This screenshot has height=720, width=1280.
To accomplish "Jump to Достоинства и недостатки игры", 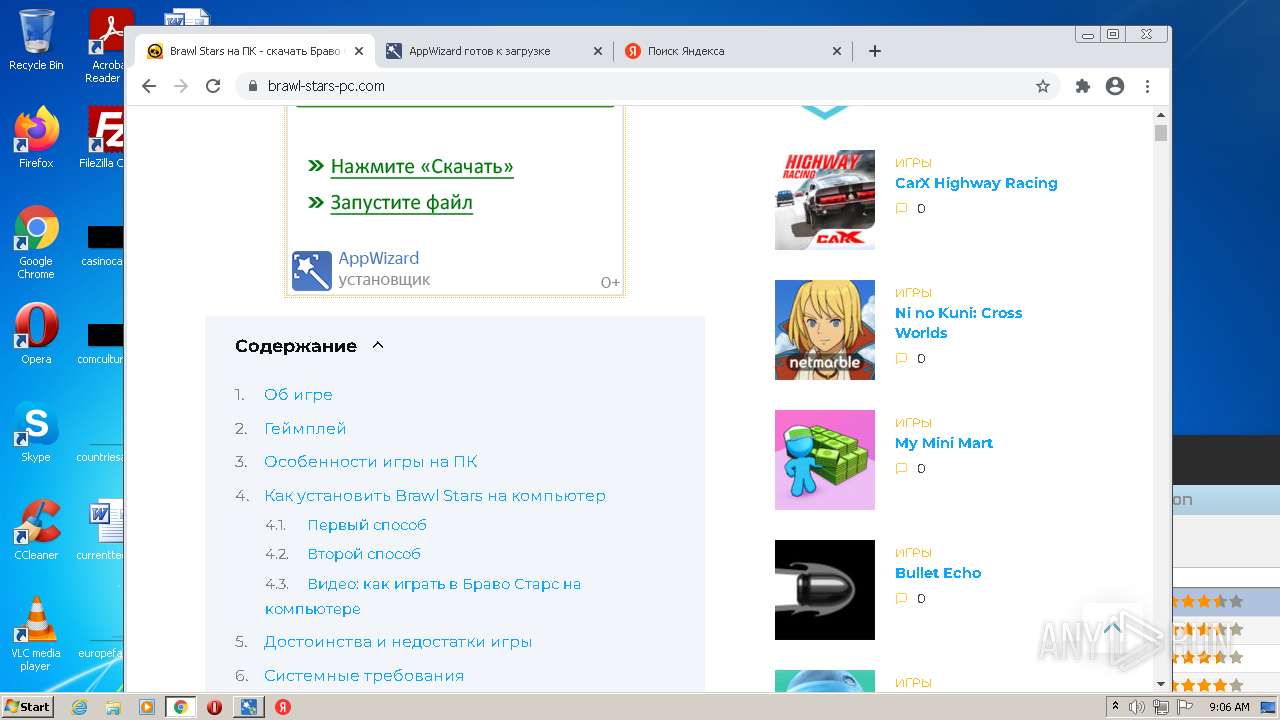I will coord(398,642).
